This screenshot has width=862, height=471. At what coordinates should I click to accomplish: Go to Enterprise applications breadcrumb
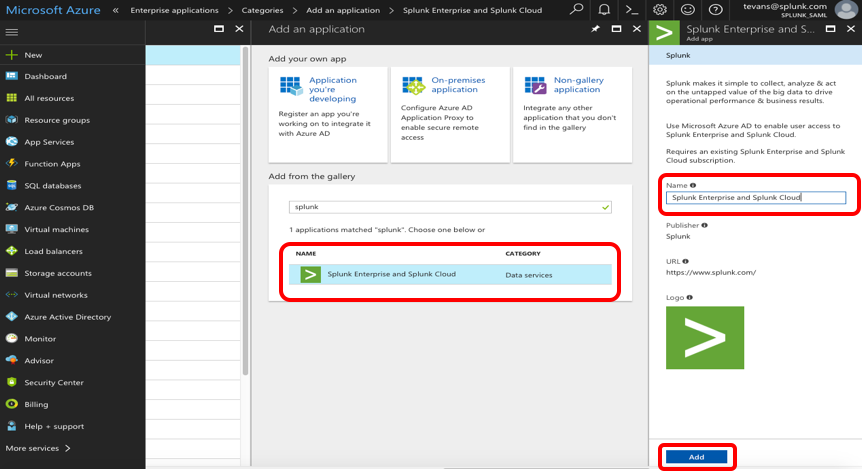(x=174, y=10)
